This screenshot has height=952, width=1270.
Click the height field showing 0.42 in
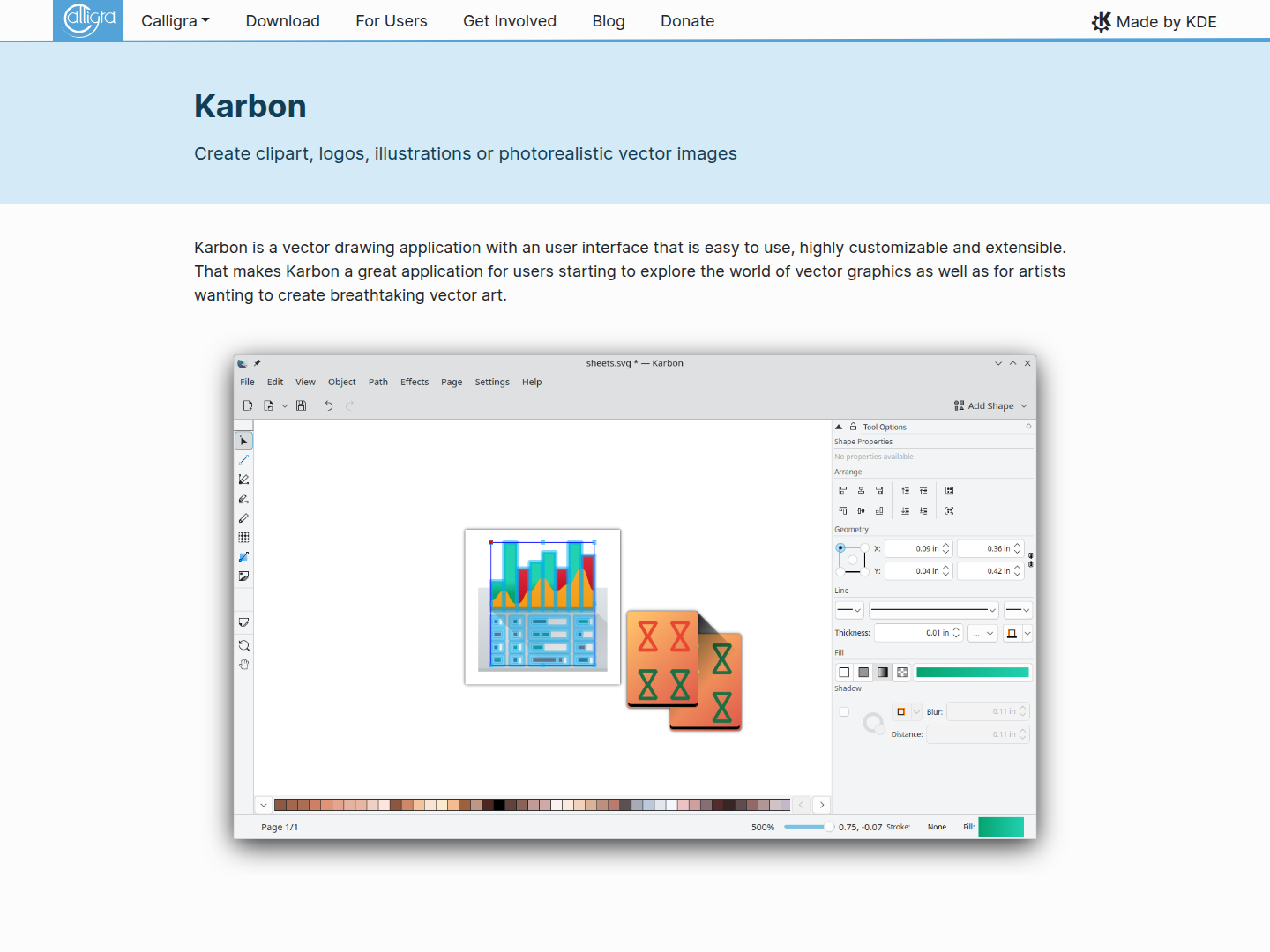point(990,571)
